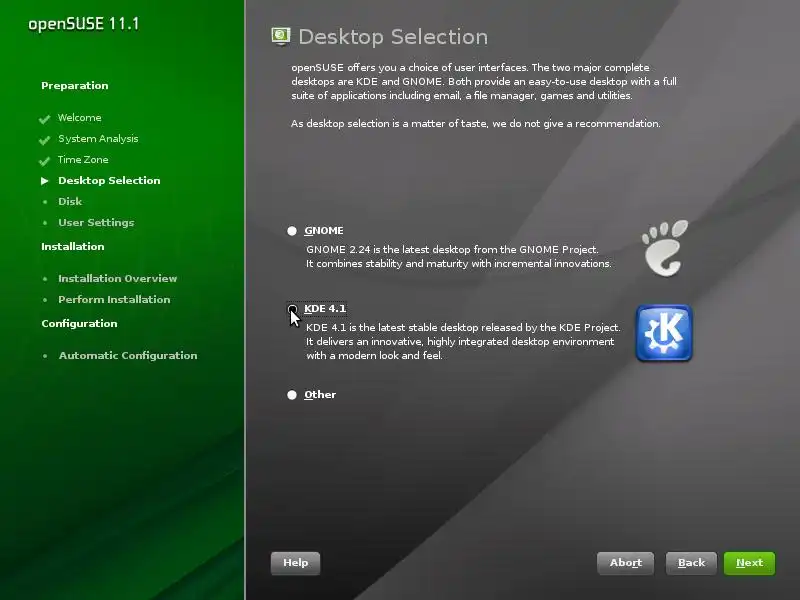
Task: Click the GNOME option label
Action: pos(323,231)
